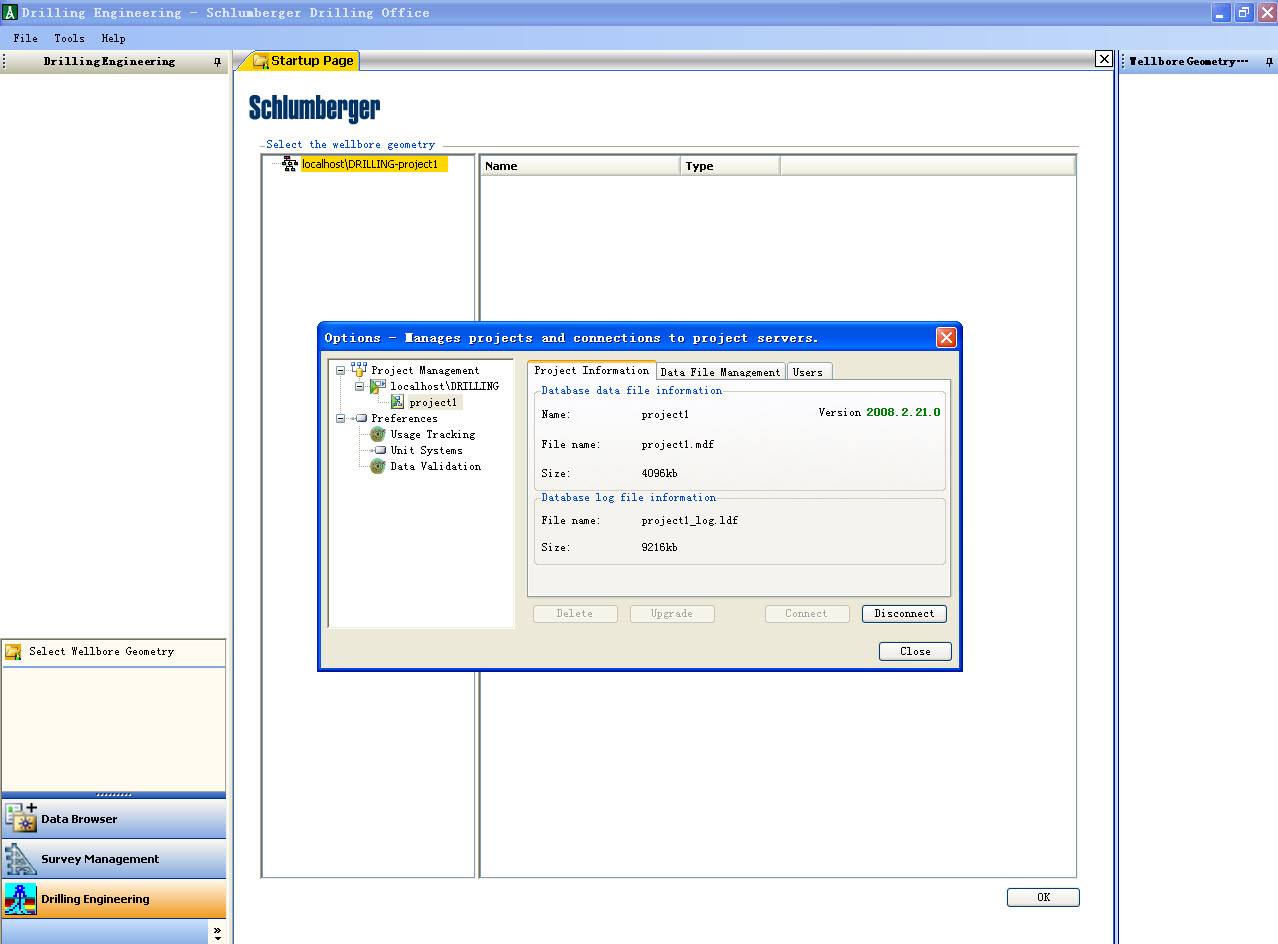Click the Unit Systems icon

click(x=380, y=450)
